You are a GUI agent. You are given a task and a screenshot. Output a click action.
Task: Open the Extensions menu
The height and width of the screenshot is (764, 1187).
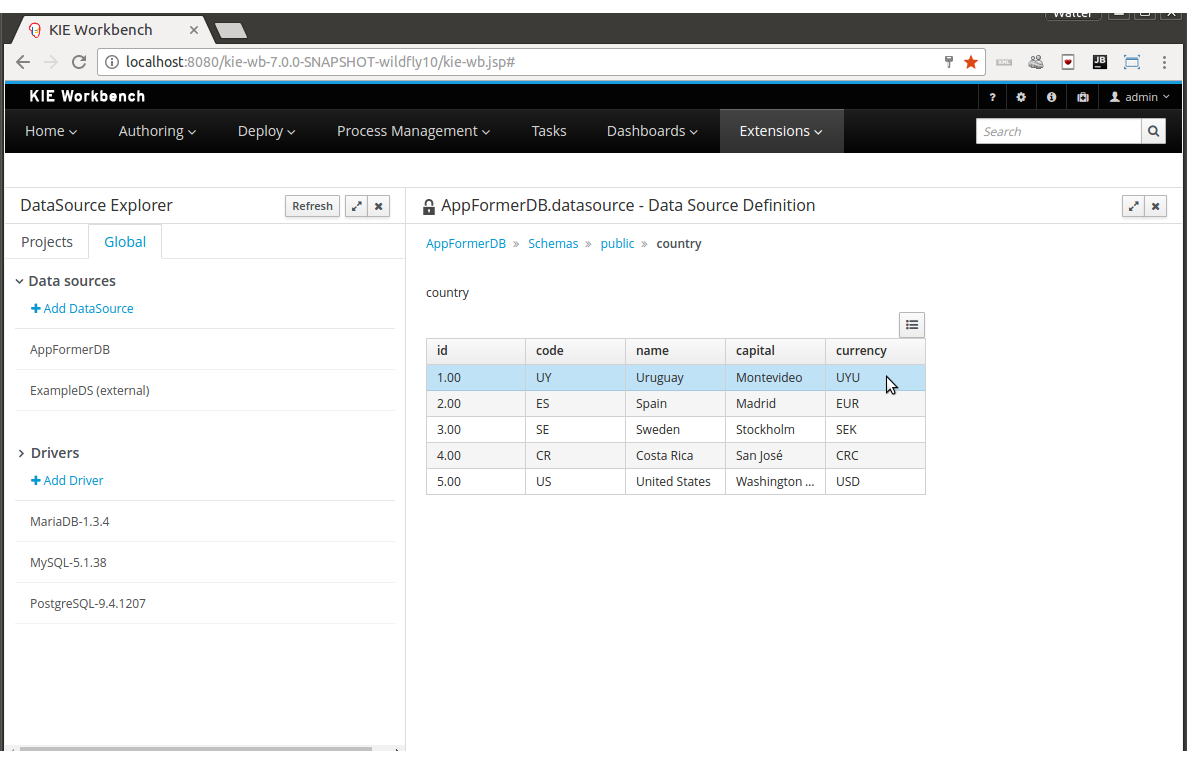coord(781,131)
